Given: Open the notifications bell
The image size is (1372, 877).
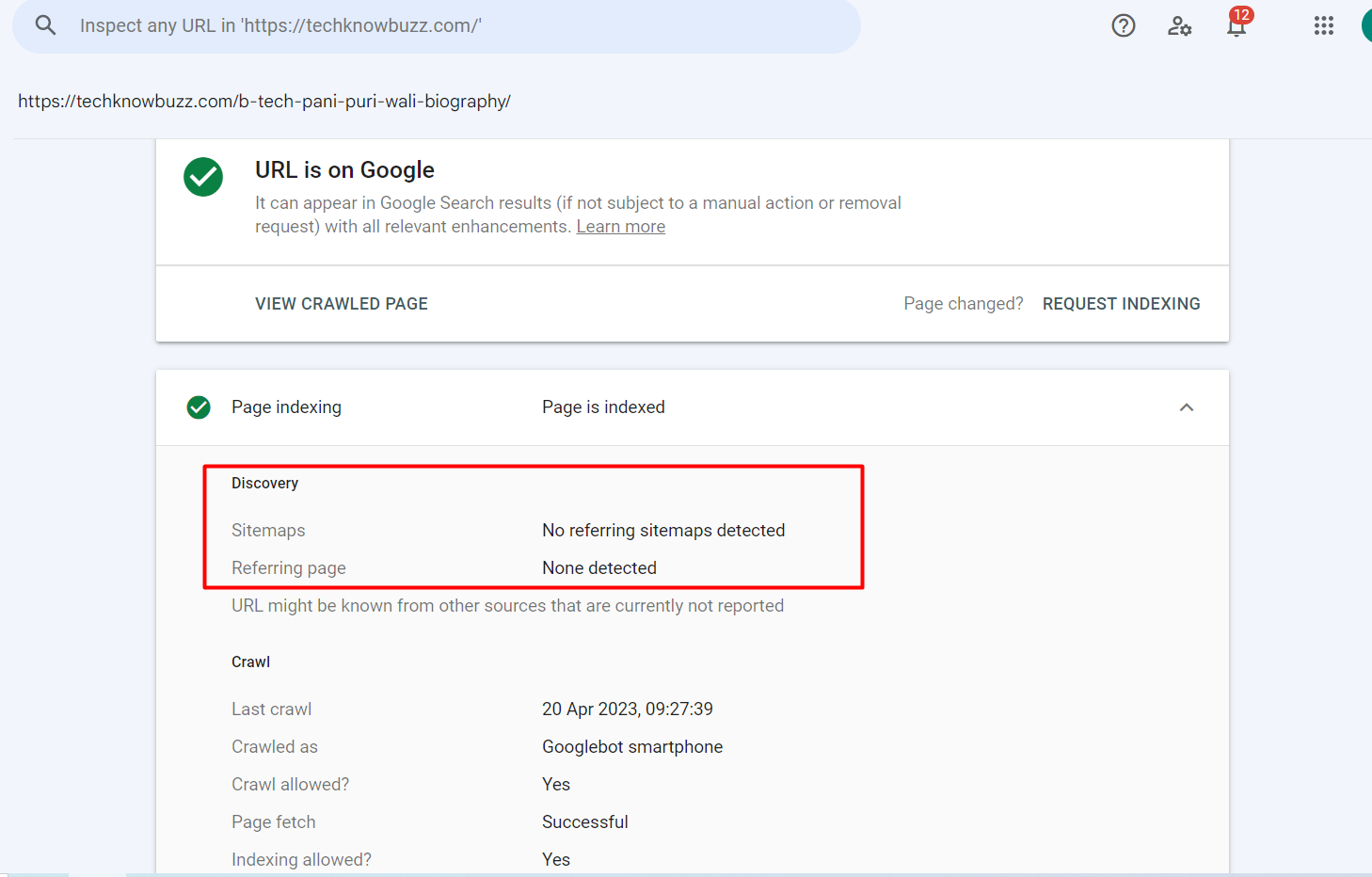Looking at the screenshot, I should point(1236,28).
